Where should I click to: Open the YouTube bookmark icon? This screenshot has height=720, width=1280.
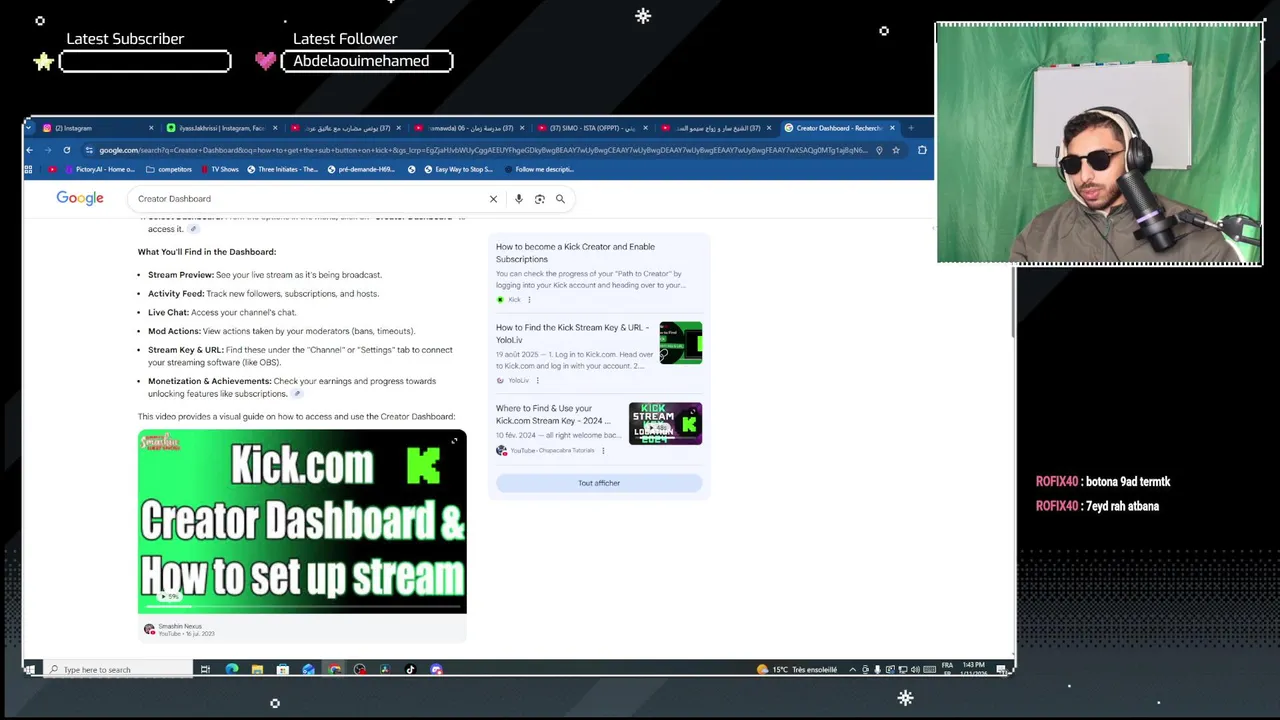click(53, 169)
